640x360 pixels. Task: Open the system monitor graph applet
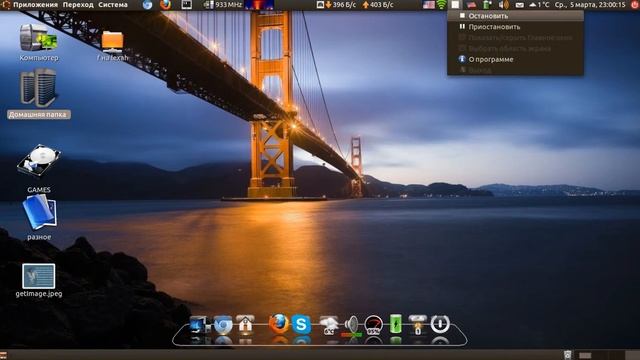pyautogui.click(x=259, y=5)
